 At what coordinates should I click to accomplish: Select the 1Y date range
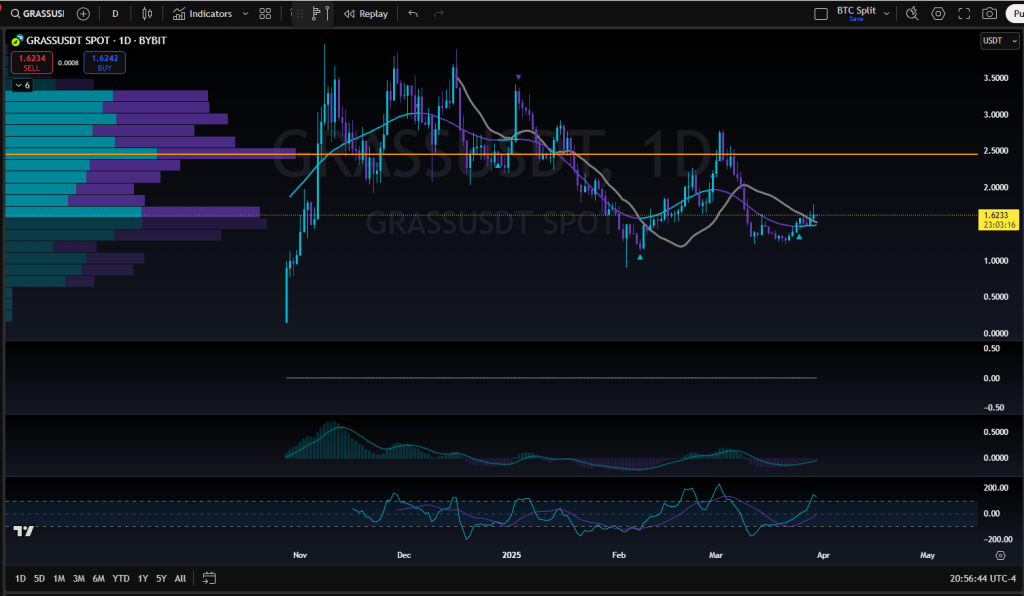142,578
